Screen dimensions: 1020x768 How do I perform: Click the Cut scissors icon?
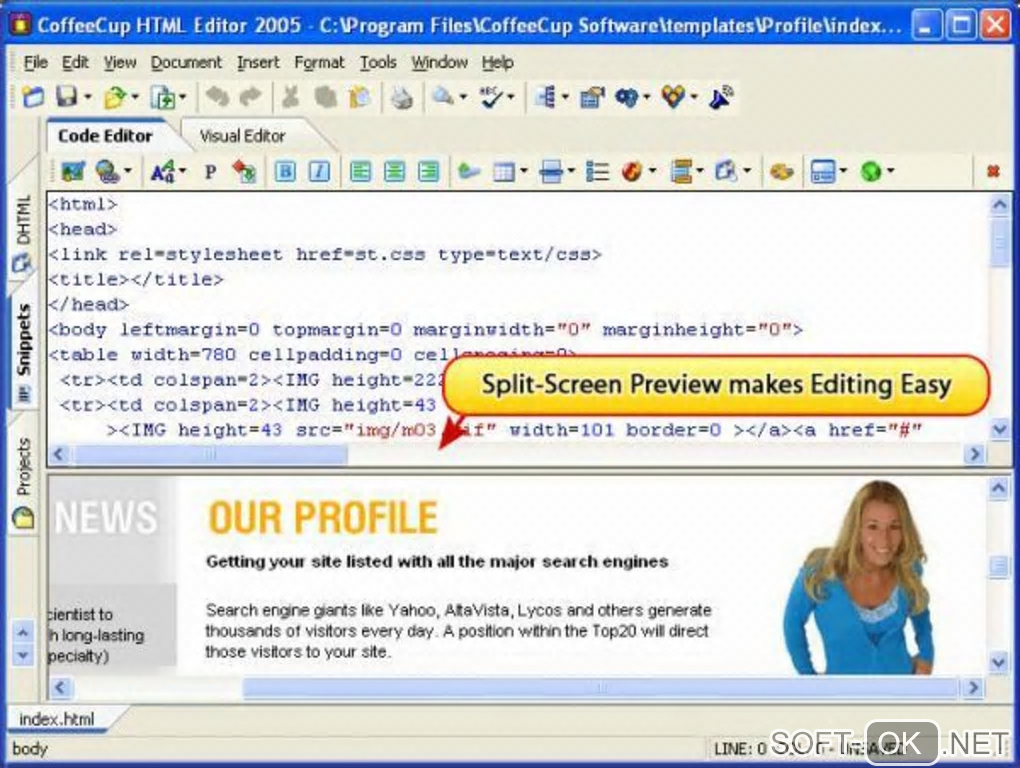pyautogui.click(x=290, y=98)
